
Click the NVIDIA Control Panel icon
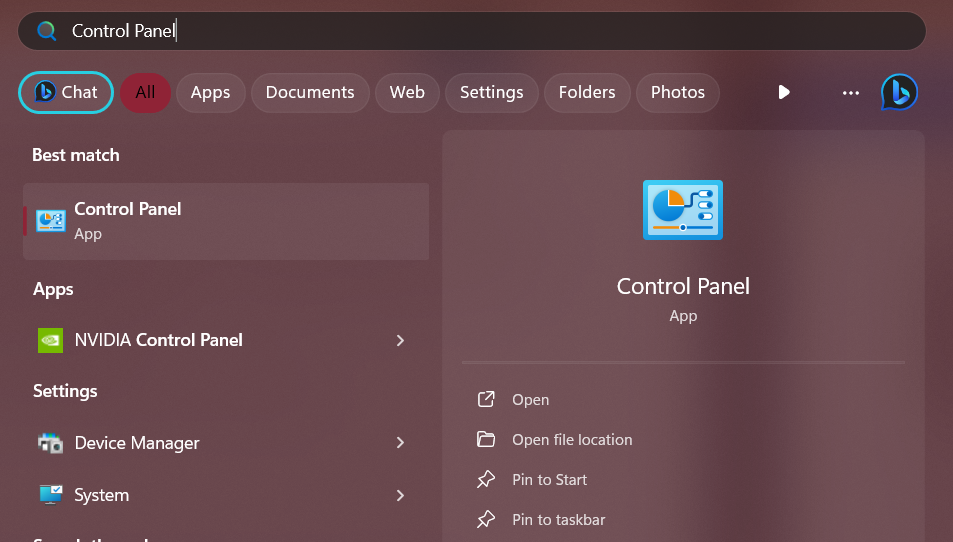coord(50,340)
